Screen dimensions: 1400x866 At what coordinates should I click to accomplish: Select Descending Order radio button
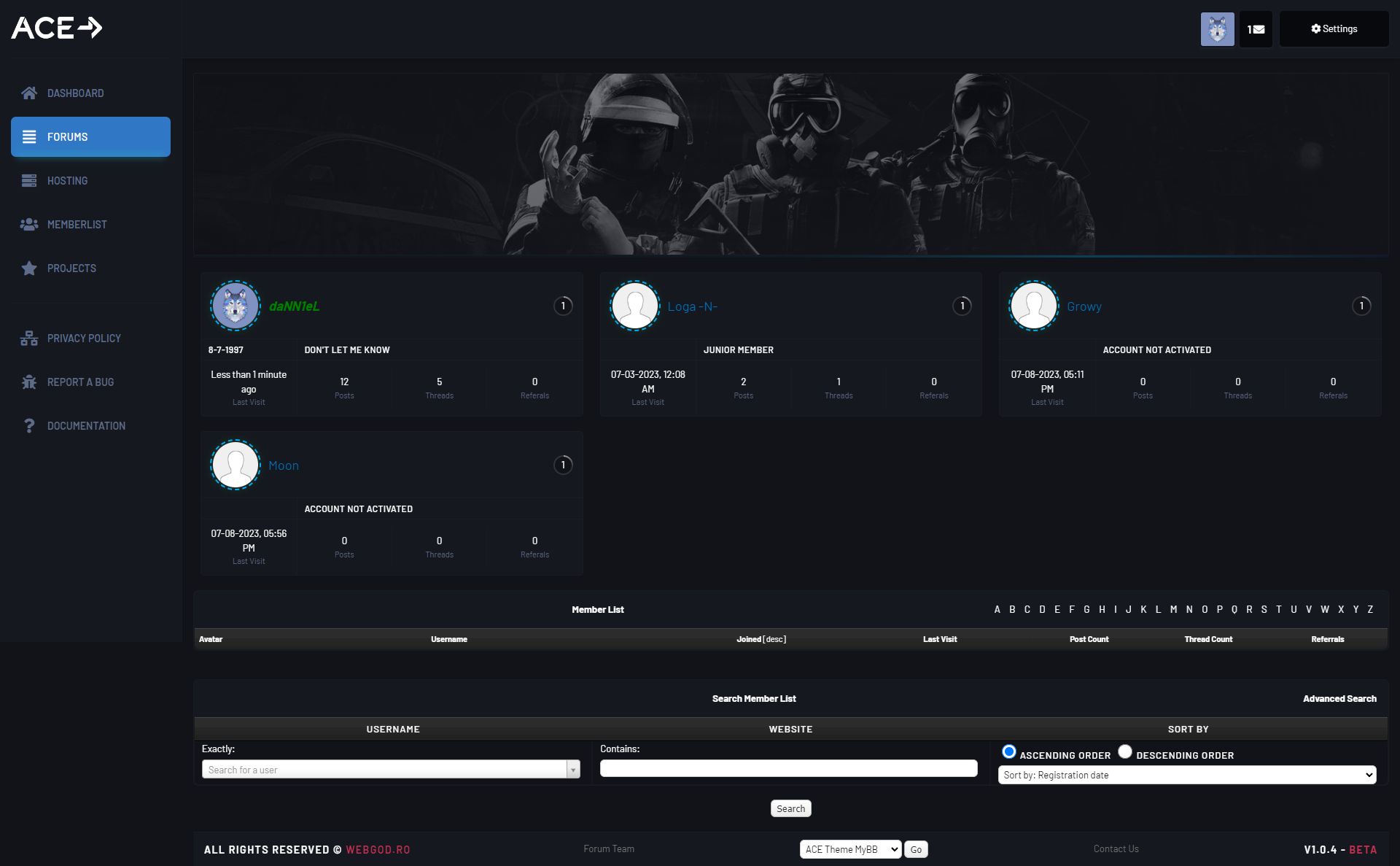pos(1125,751)
